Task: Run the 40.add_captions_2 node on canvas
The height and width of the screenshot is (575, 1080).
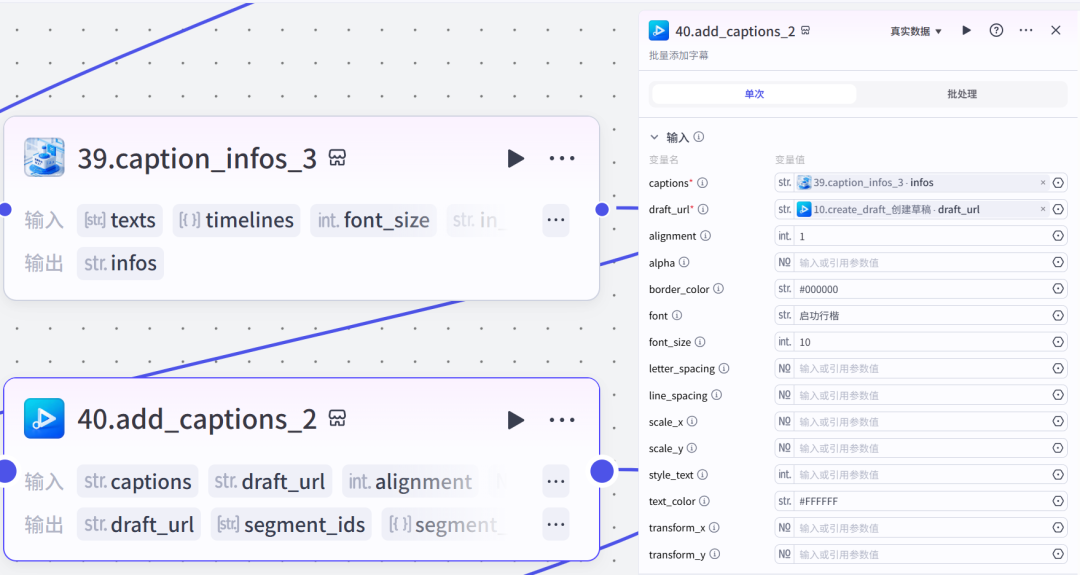Action: pos(515,420)
